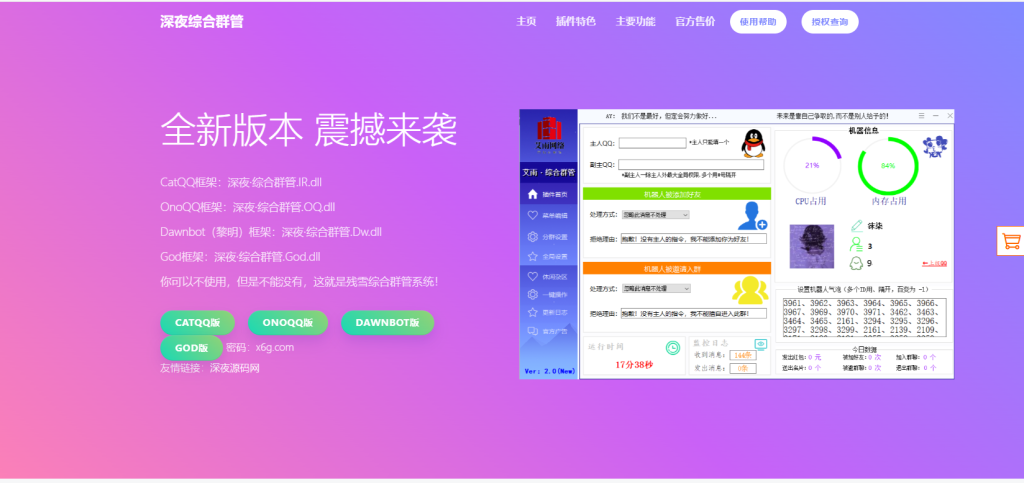Open 插件特色 in the top navigation
The width and height of the screenshot is (1024, 483).
pos(575,21)
